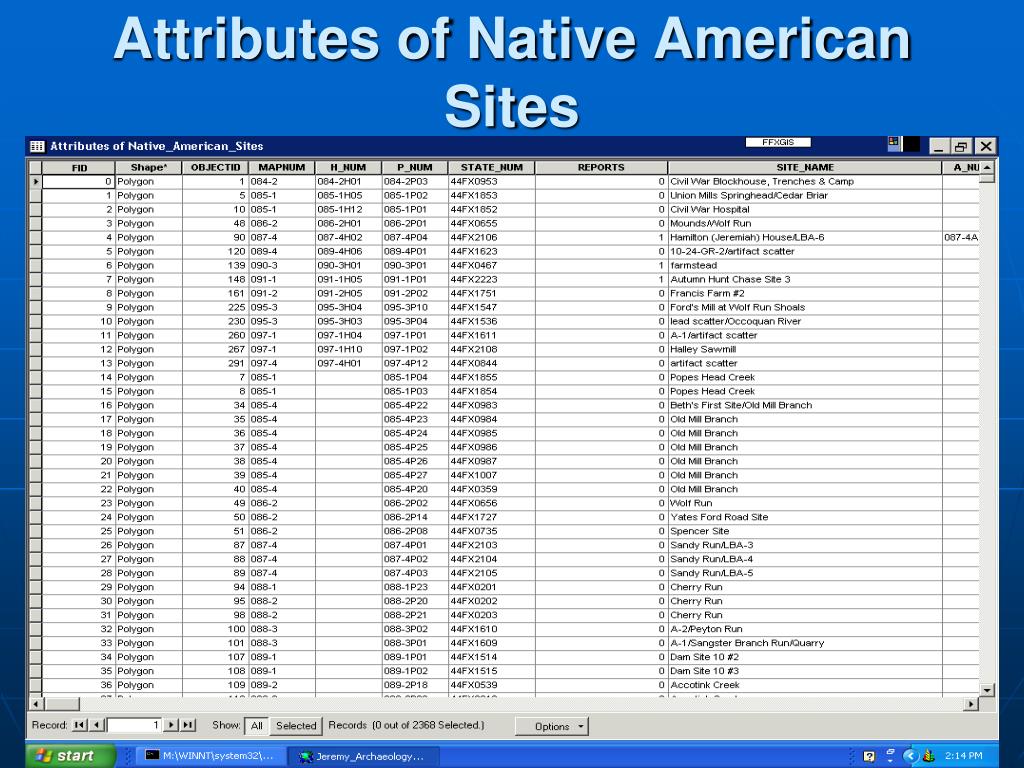Click the FFXGIS label in title bar

(778, 142)
